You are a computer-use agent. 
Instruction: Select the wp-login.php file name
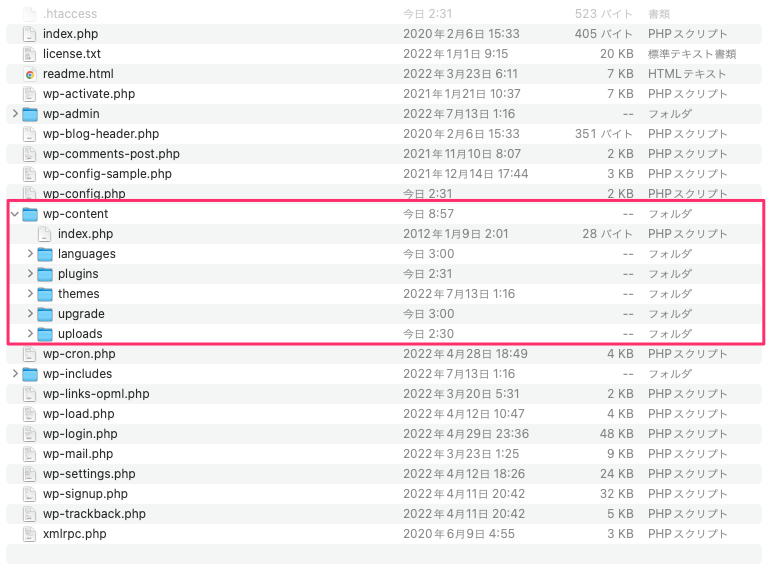80,434
